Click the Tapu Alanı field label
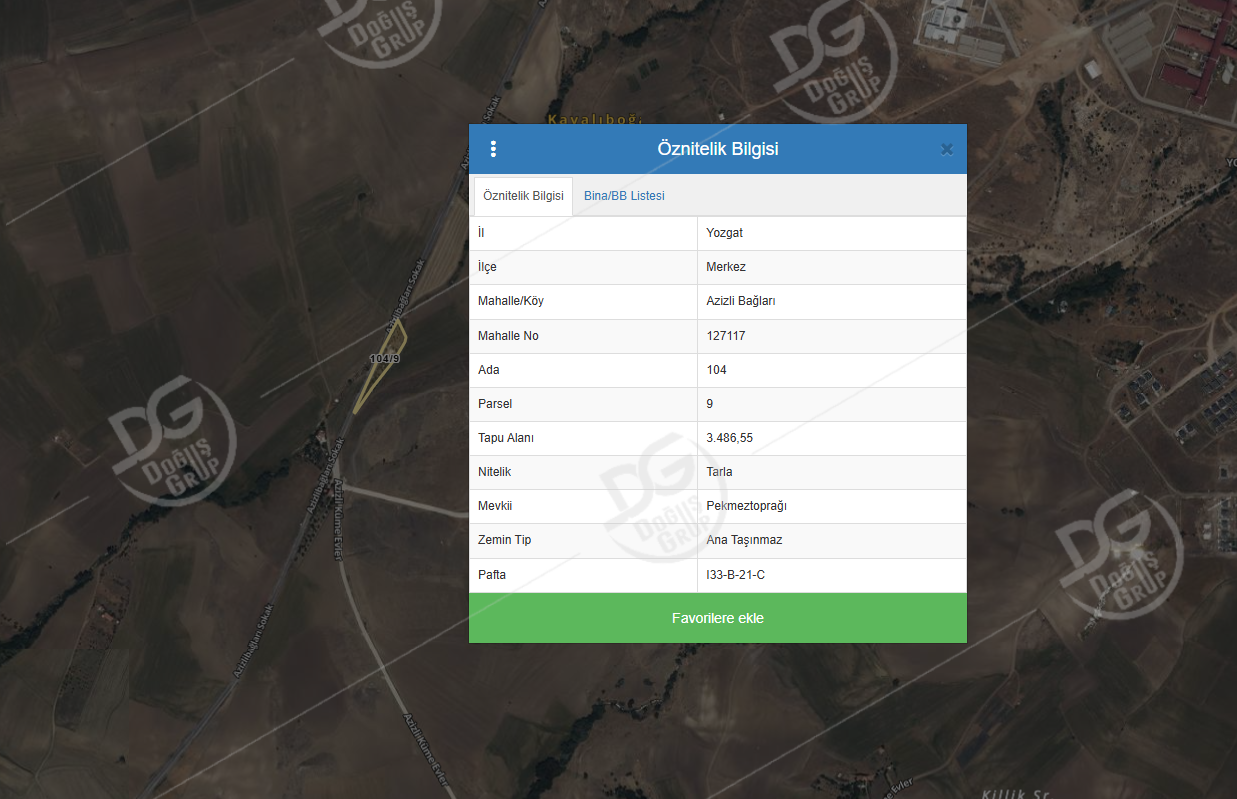 [x=506, y=438]
